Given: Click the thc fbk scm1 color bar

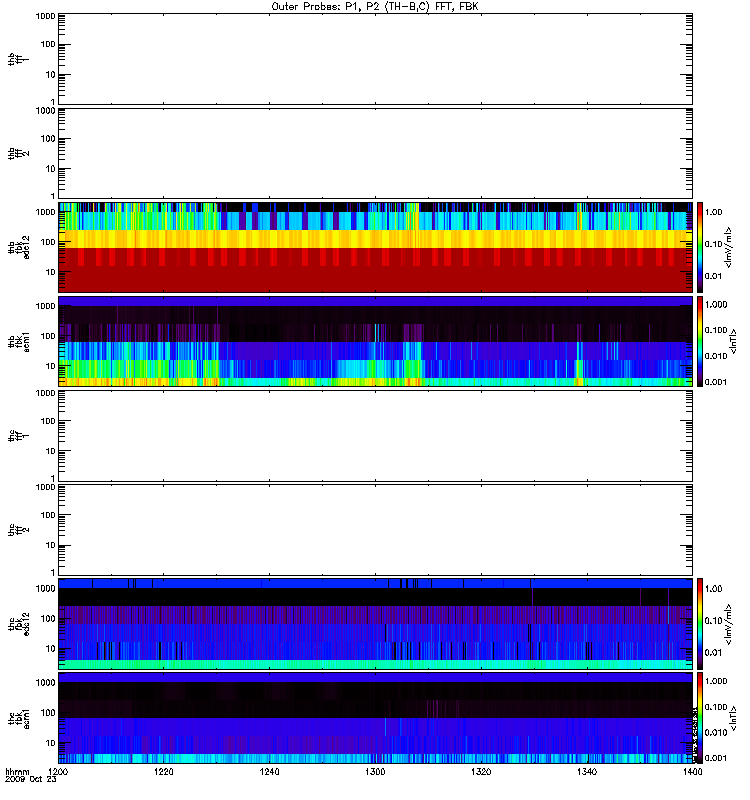Looking at the screenshot, I should (x=700, y=718).
